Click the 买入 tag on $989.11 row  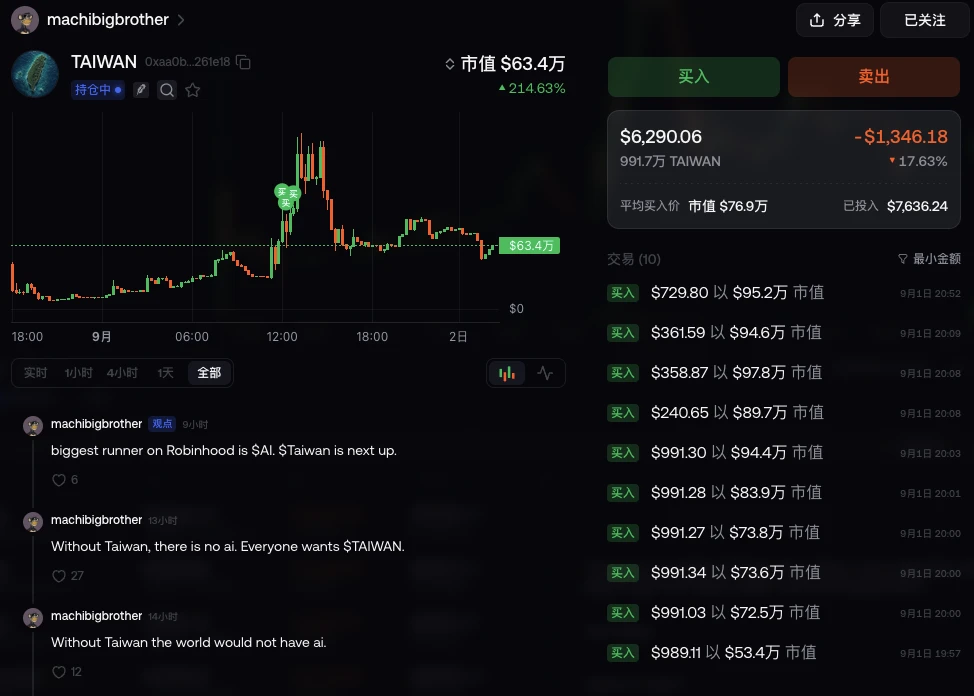point(622,652)
